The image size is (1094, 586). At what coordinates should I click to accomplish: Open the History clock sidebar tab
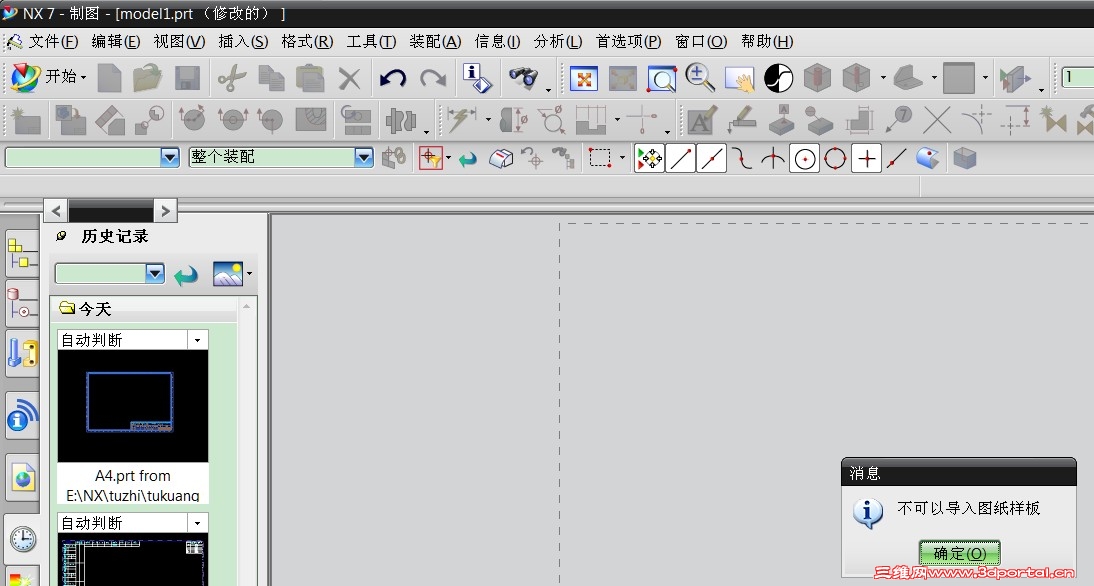(22, 539)
